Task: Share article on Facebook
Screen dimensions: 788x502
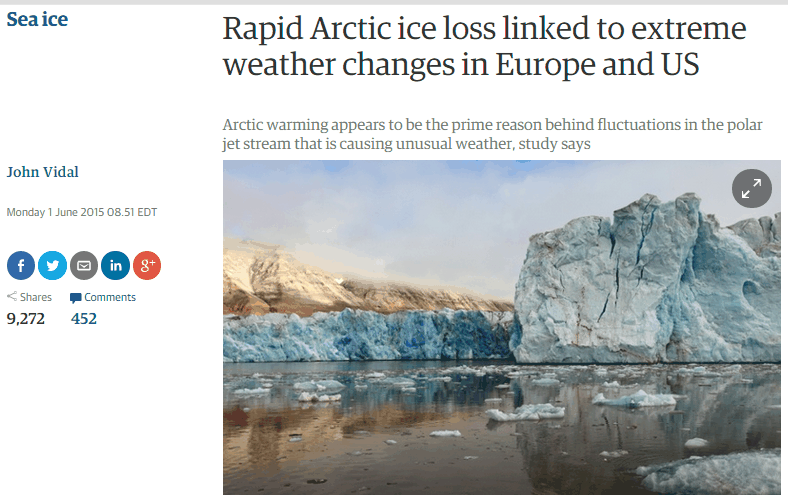Action: pos(21,265)
